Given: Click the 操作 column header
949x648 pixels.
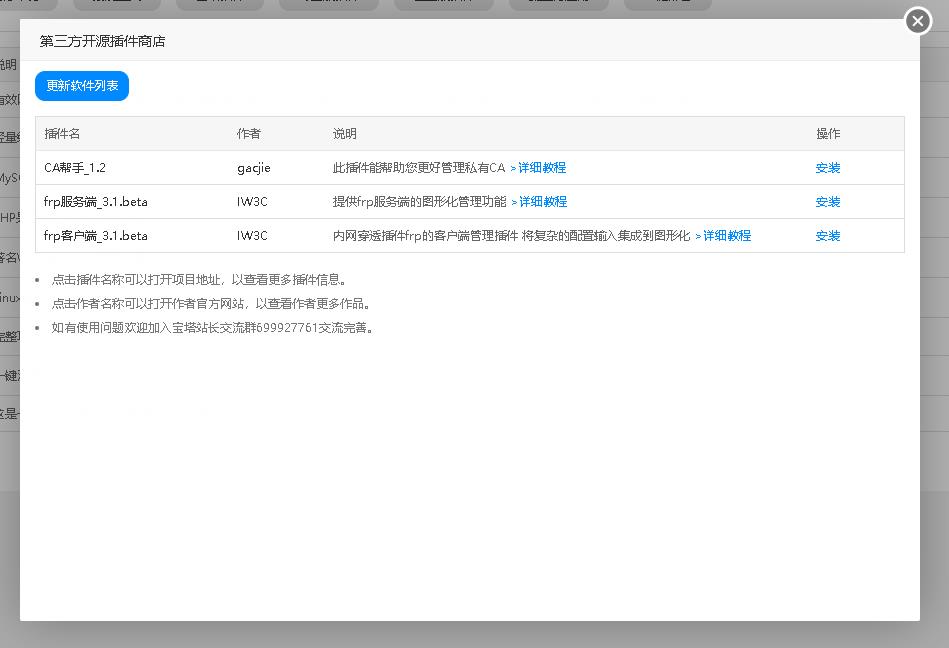Looking at the screenshot, I should (x=828, y=134).
